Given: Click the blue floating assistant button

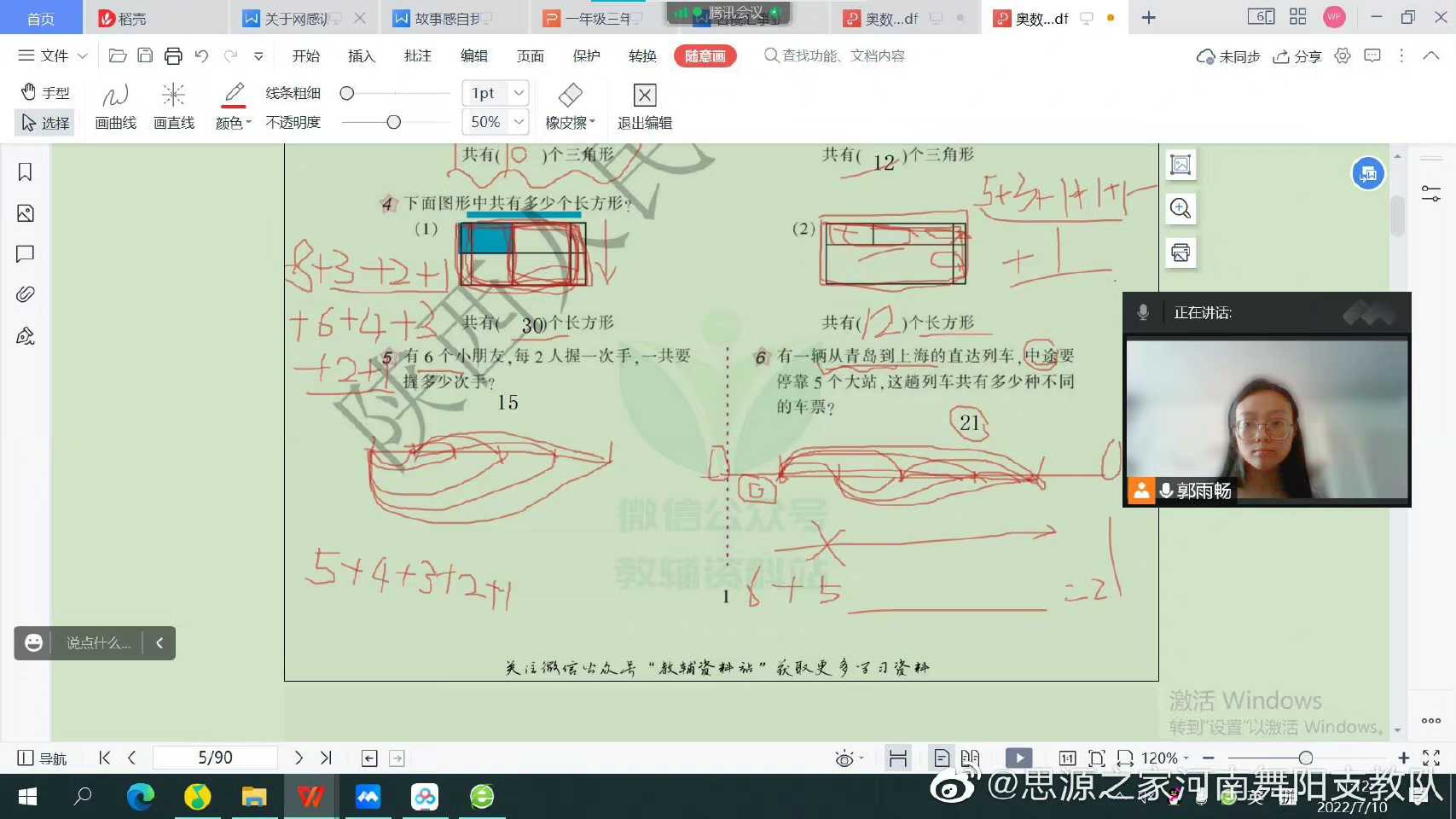Looking at the screenshot, I should (1368, 174).
